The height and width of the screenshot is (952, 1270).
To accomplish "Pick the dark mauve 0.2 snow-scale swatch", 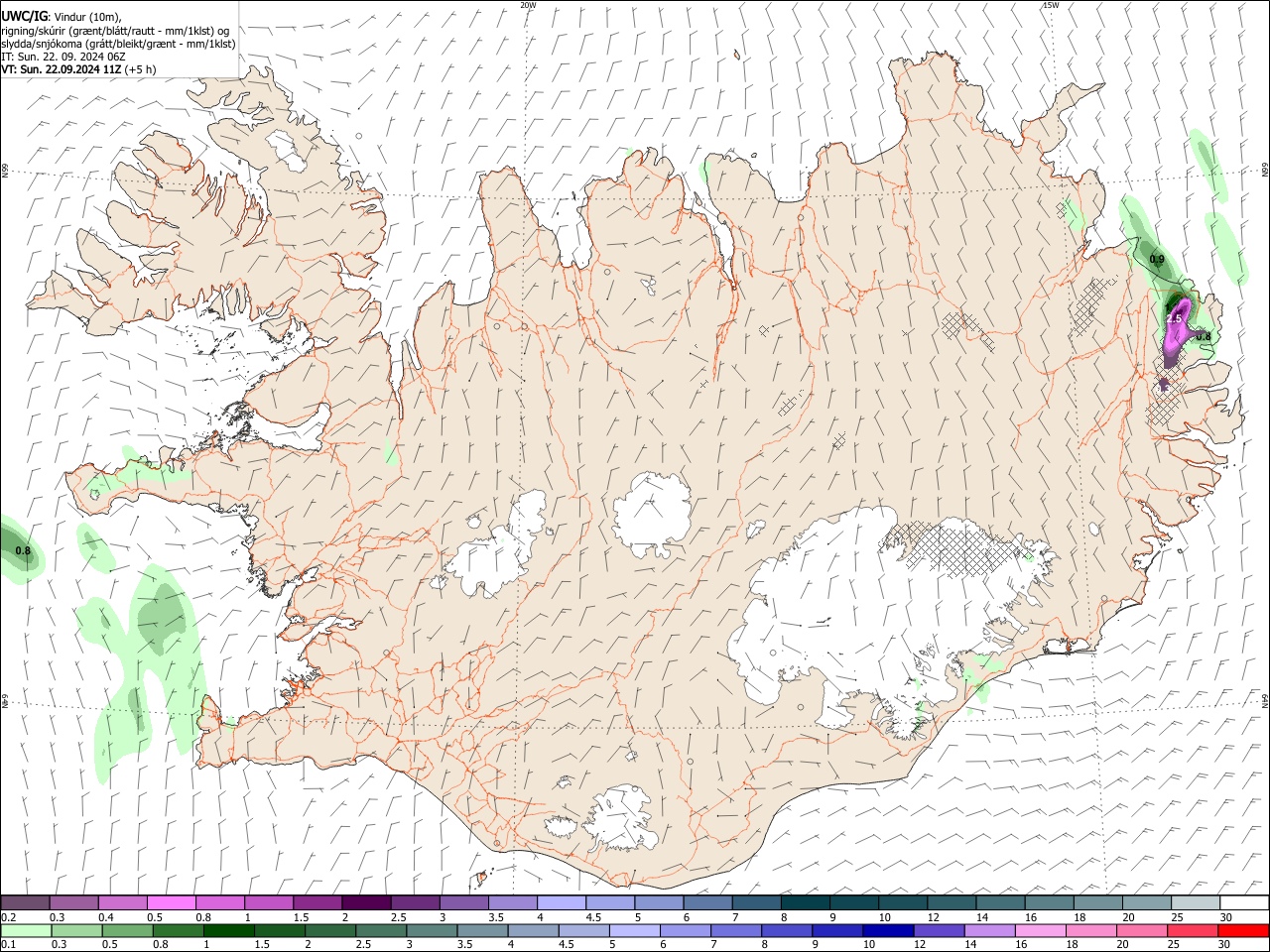I will [25, 902].
